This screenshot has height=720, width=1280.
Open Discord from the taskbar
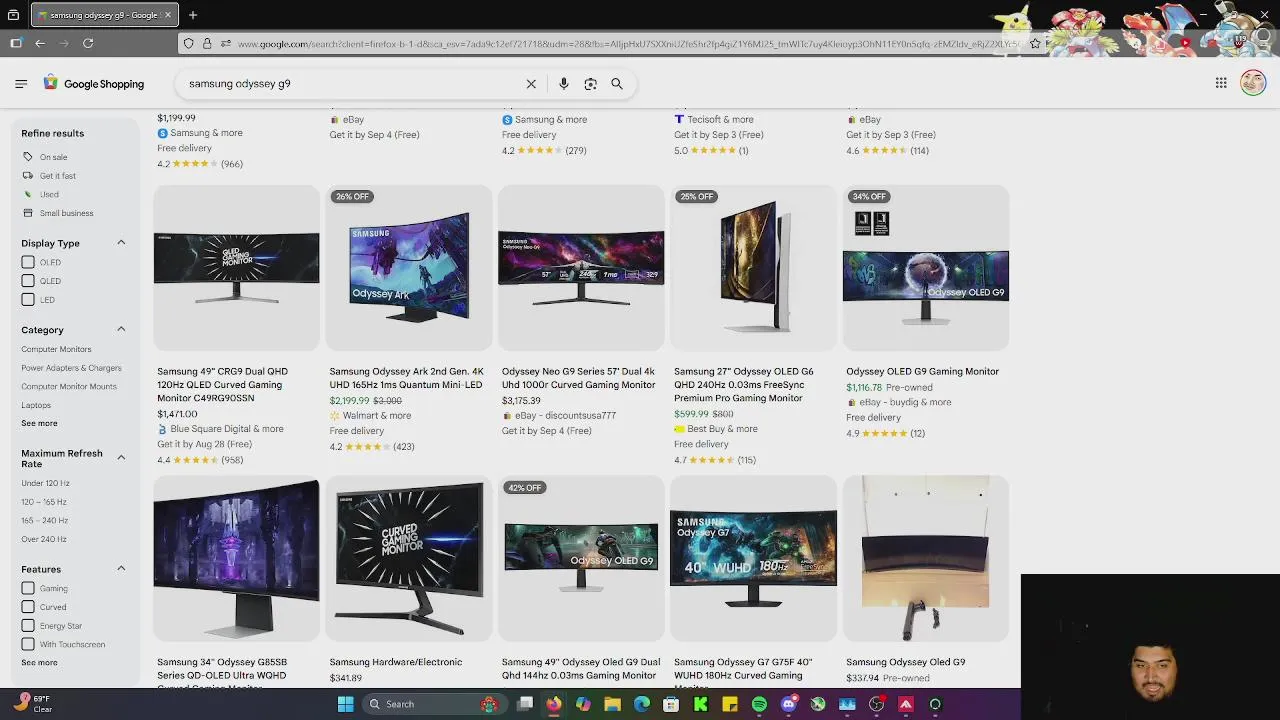(x=789, y=704)
